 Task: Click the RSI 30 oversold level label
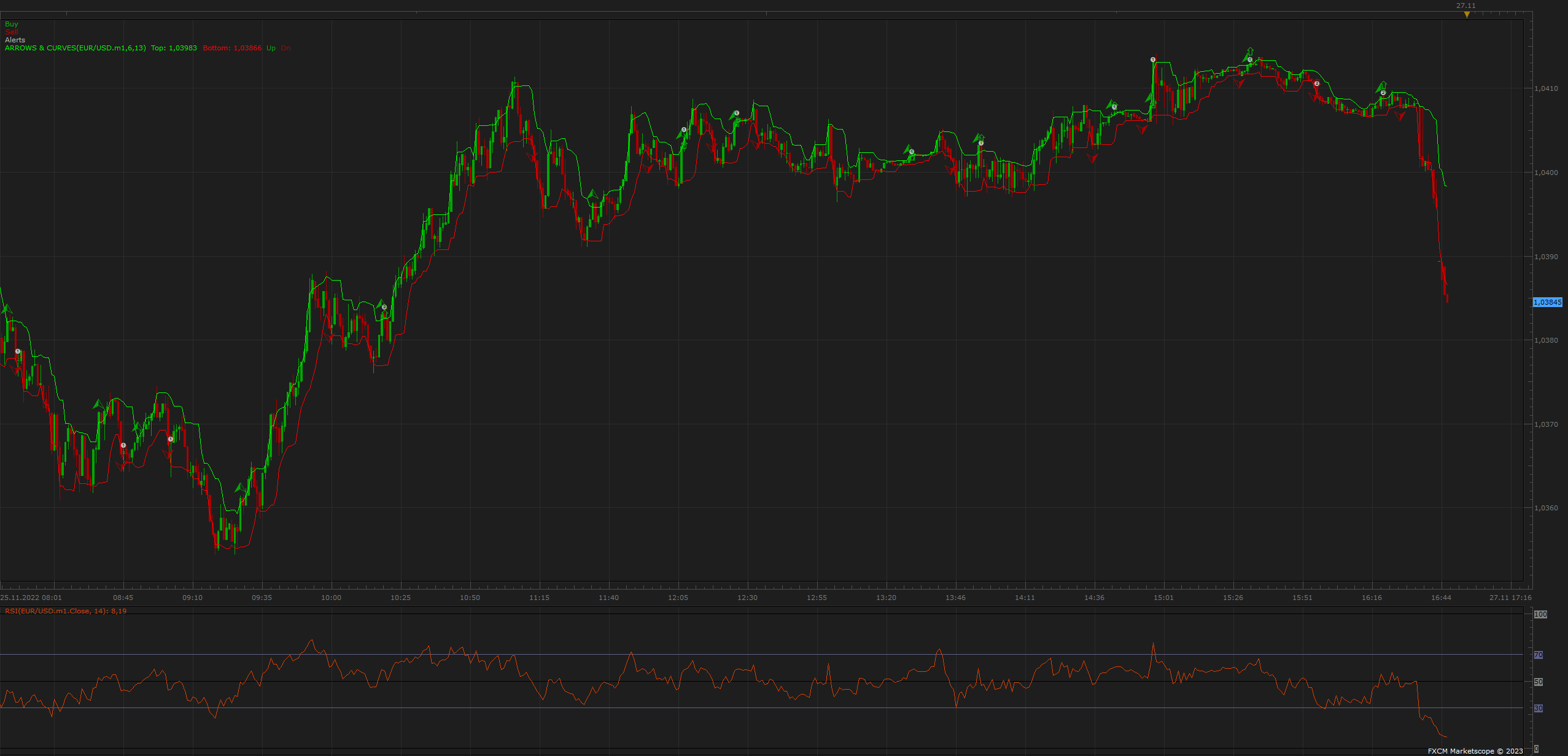click(1539, 709)
